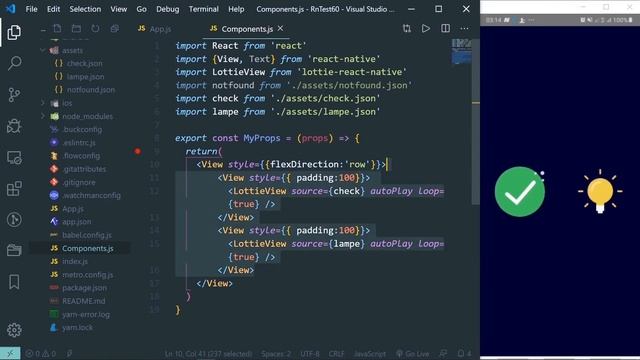Click the green checkmark animation in emulator

(x=520, y=191)
